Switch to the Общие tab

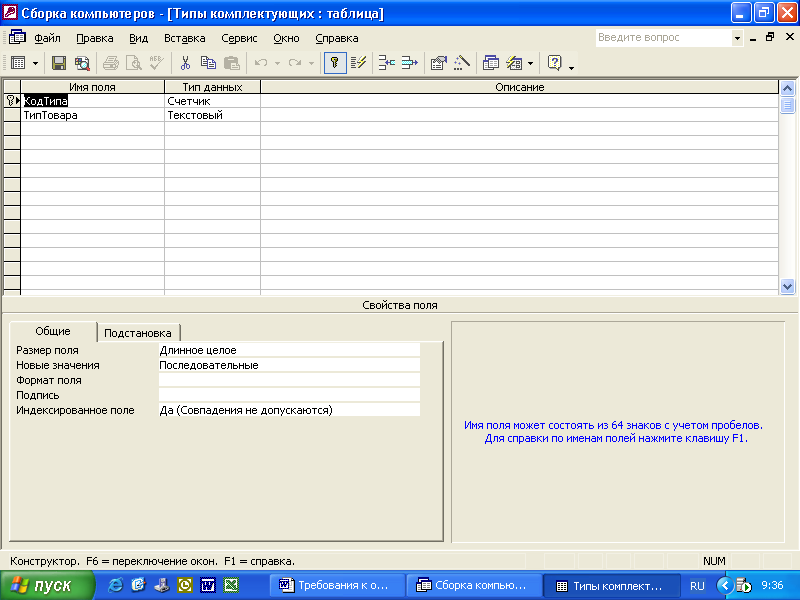coord(53,331)
